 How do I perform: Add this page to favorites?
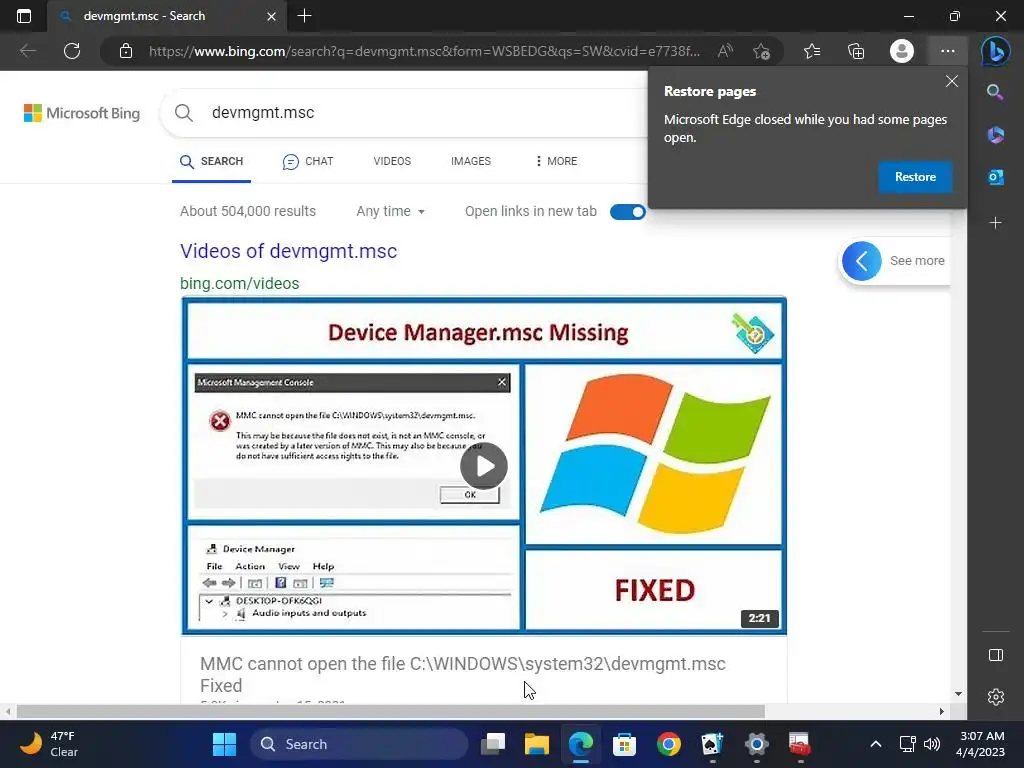761,51
